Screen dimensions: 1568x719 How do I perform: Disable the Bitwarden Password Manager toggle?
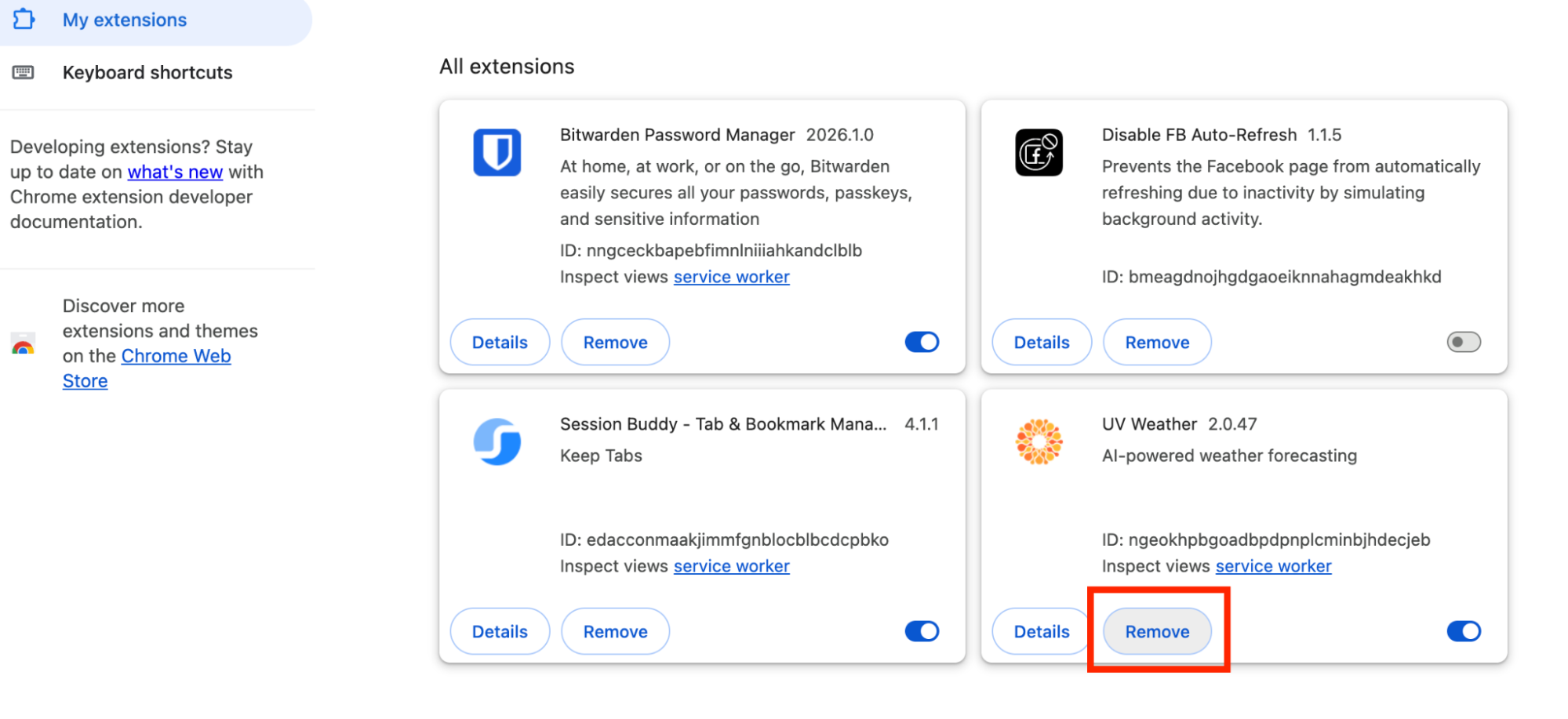(922, 341)
